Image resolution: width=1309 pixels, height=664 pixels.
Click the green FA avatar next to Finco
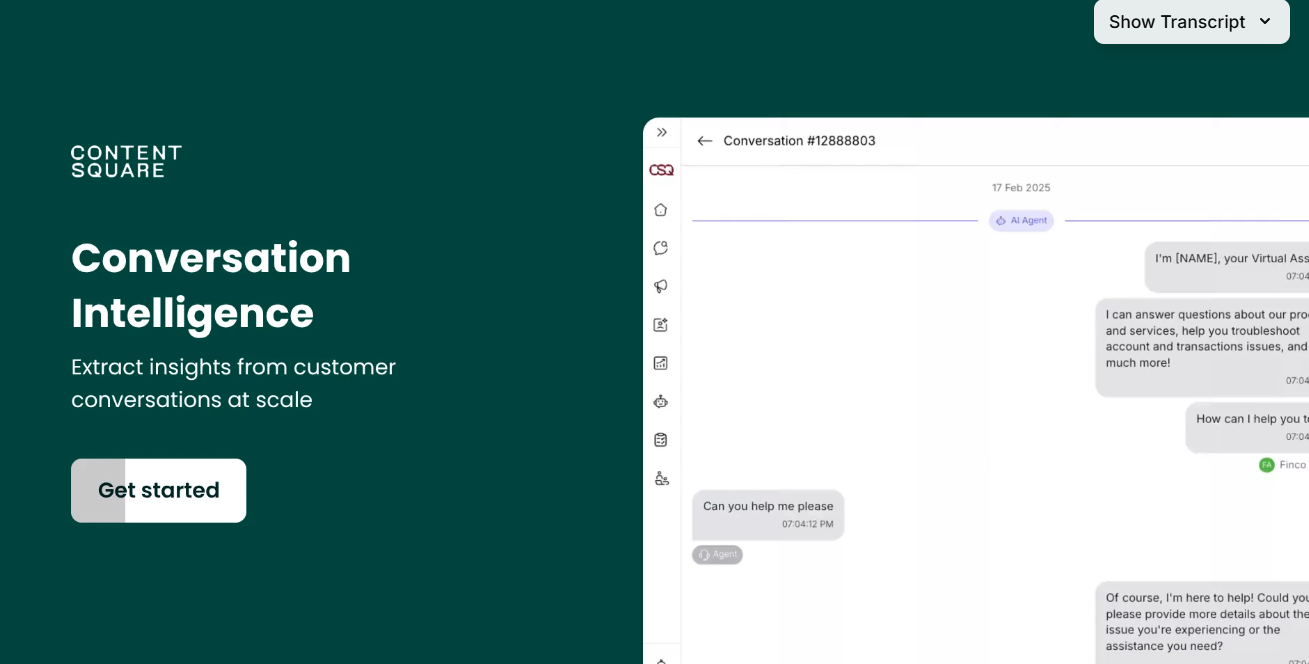pyautogui.click(x=1267, y=465)
